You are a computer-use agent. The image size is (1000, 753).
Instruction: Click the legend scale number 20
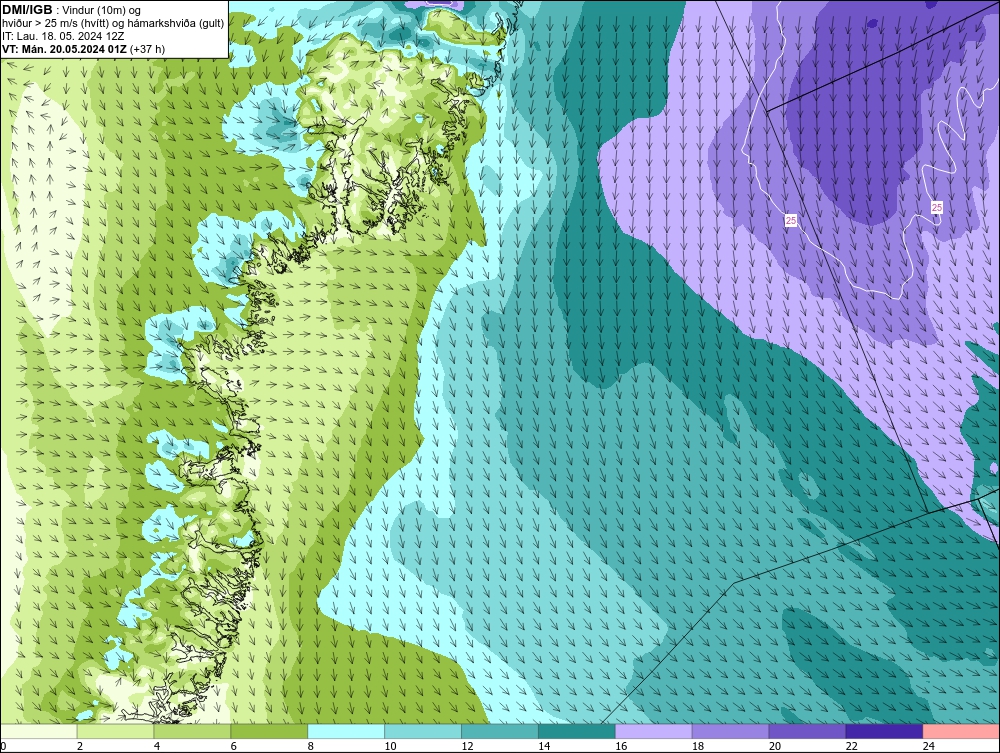tap(775, 746)
